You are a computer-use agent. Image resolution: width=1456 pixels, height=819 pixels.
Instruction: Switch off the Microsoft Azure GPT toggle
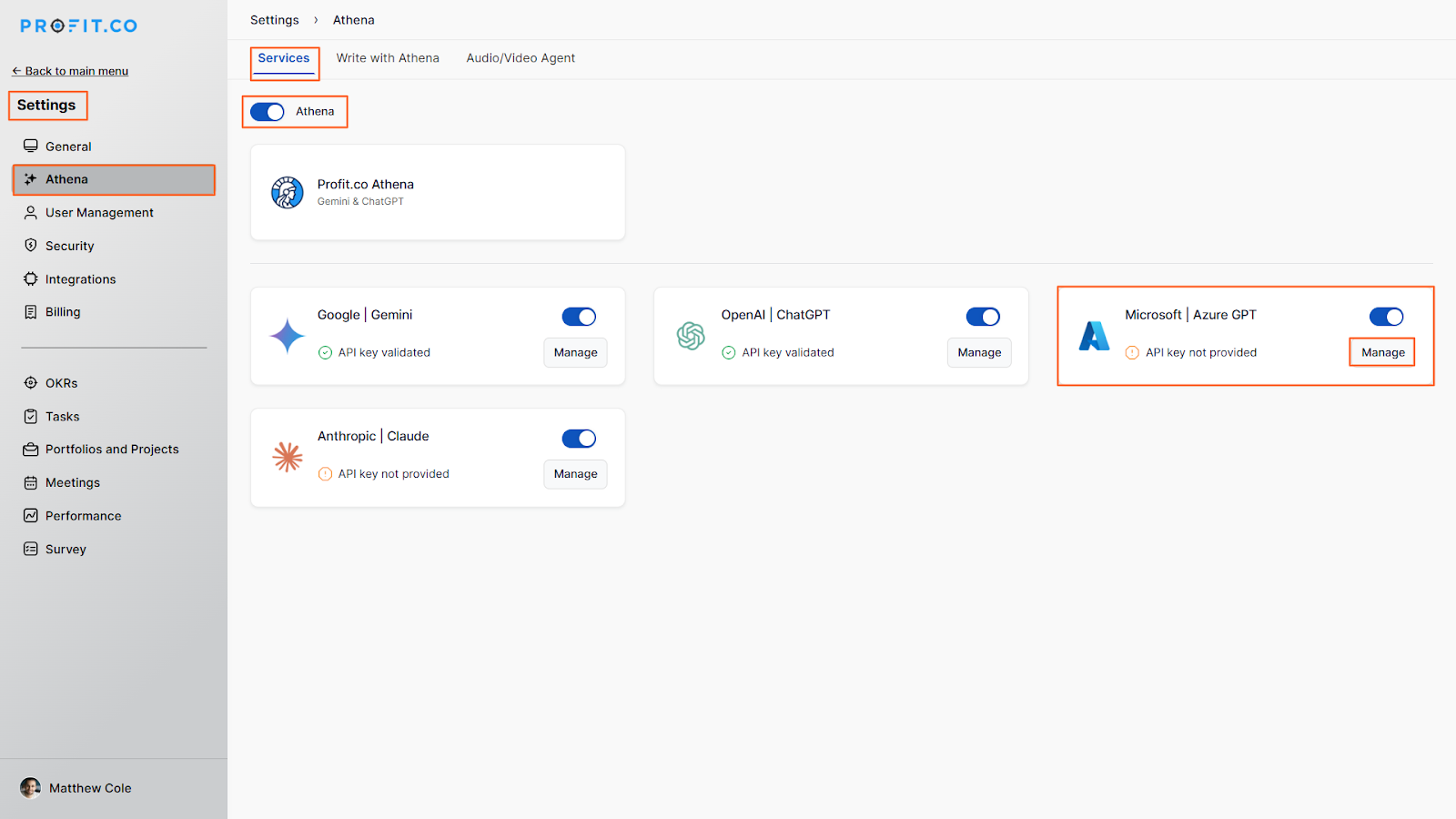(1386, 317)
